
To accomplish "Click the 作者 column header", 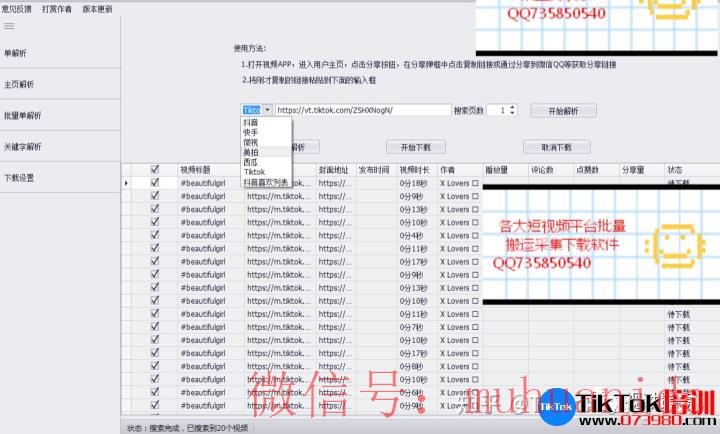I will coord(460,170).
